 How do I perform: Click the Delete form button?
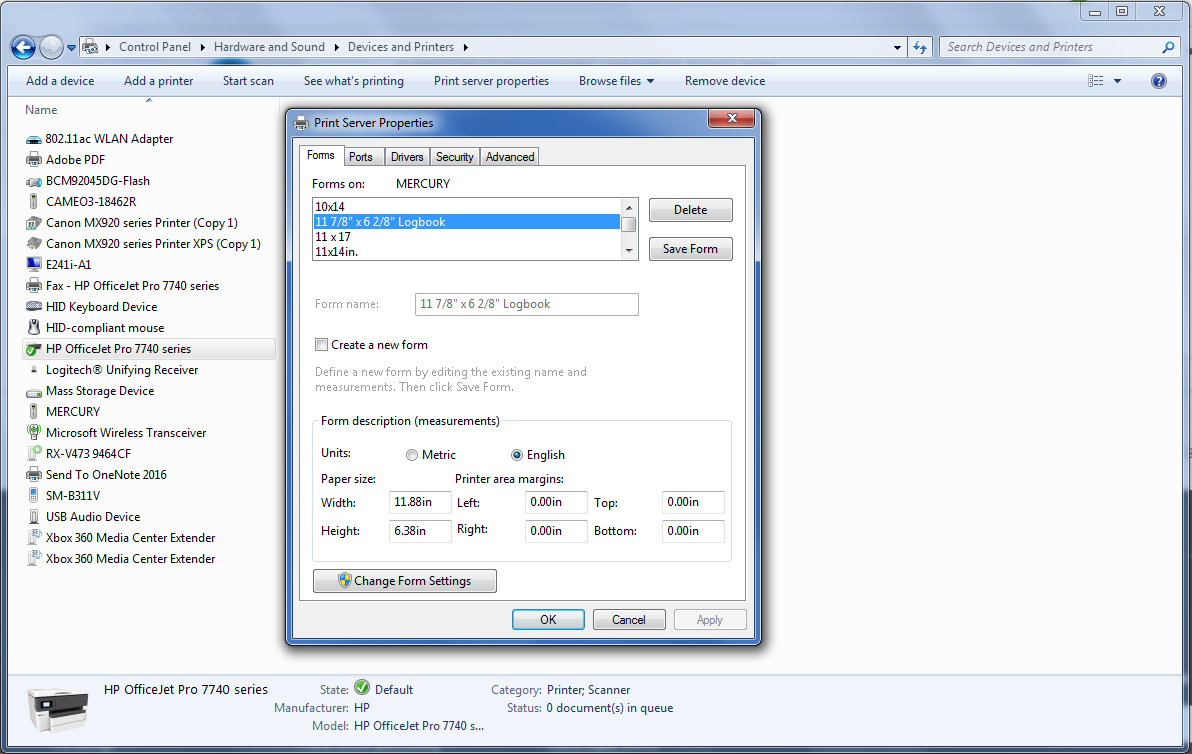coord(690,210)
